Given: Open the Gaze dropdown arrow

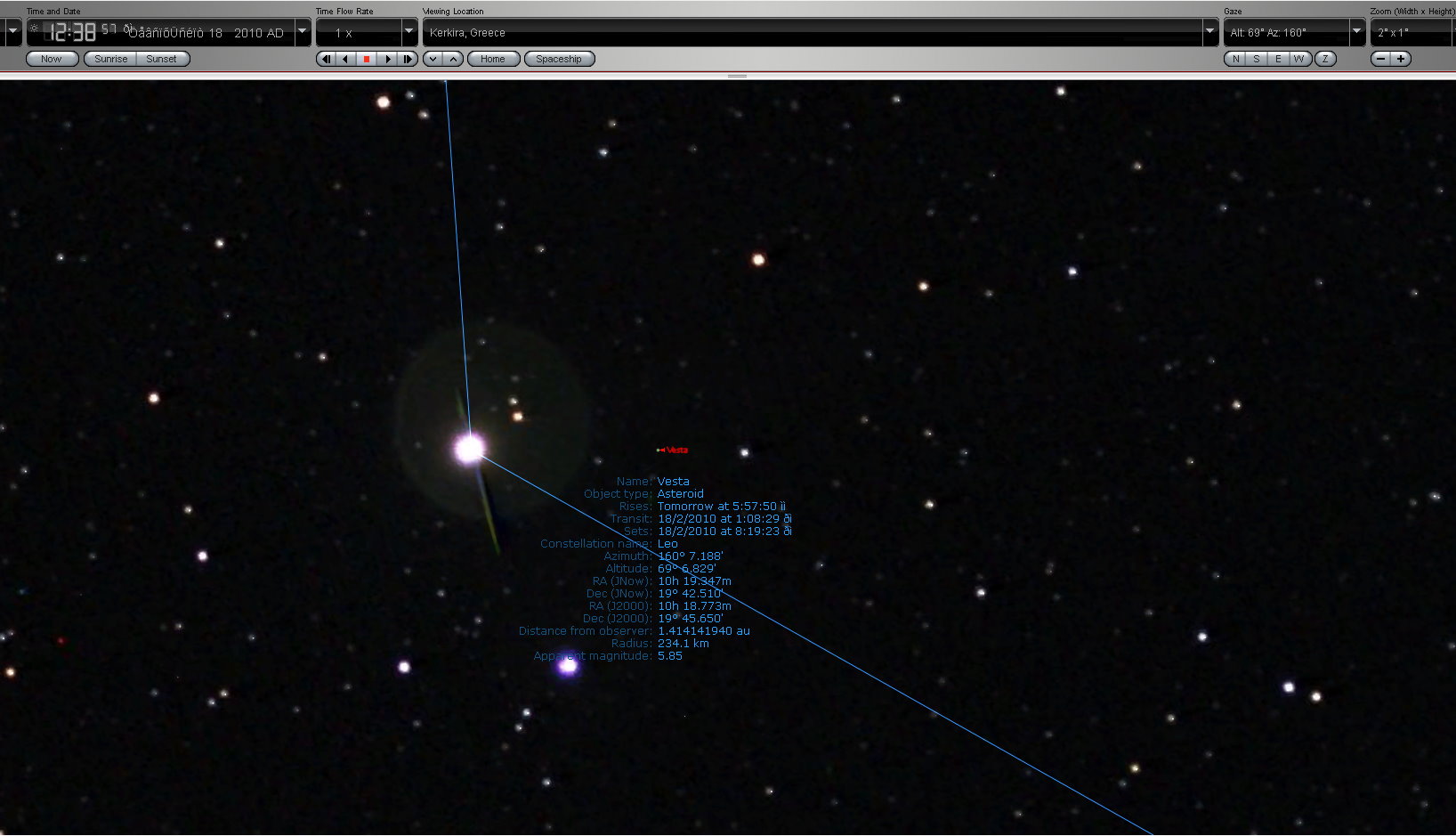Looking at the screenshot, I should pos(1357,32).
